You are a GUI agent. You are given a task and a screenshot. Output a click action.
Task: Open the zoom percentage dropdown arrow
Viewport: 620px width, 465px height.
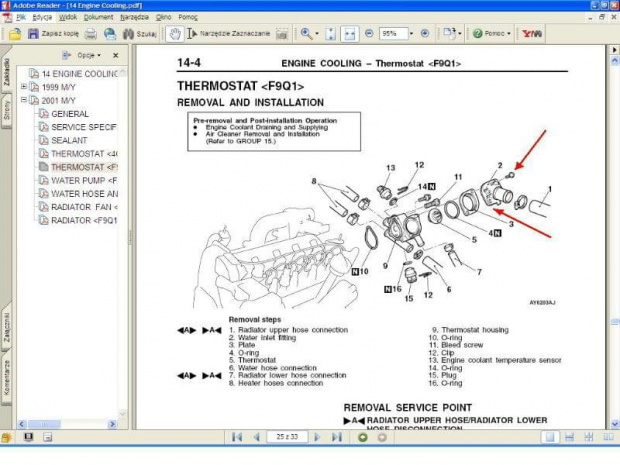(411, 34)
